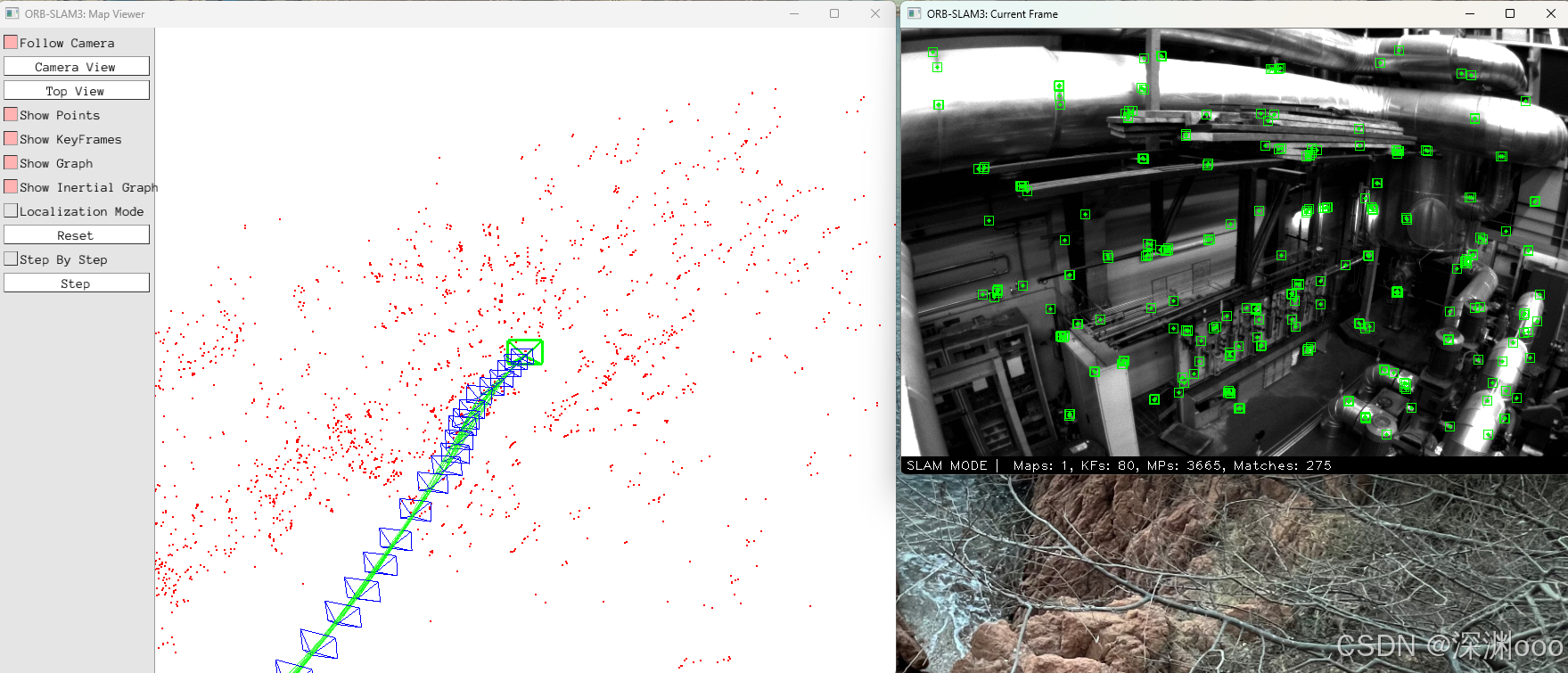Click the ORB-SLAM3: Map Viewer title text
Image resolution: width=1568 pixels, height=673 pixels.
coord(85,14)
